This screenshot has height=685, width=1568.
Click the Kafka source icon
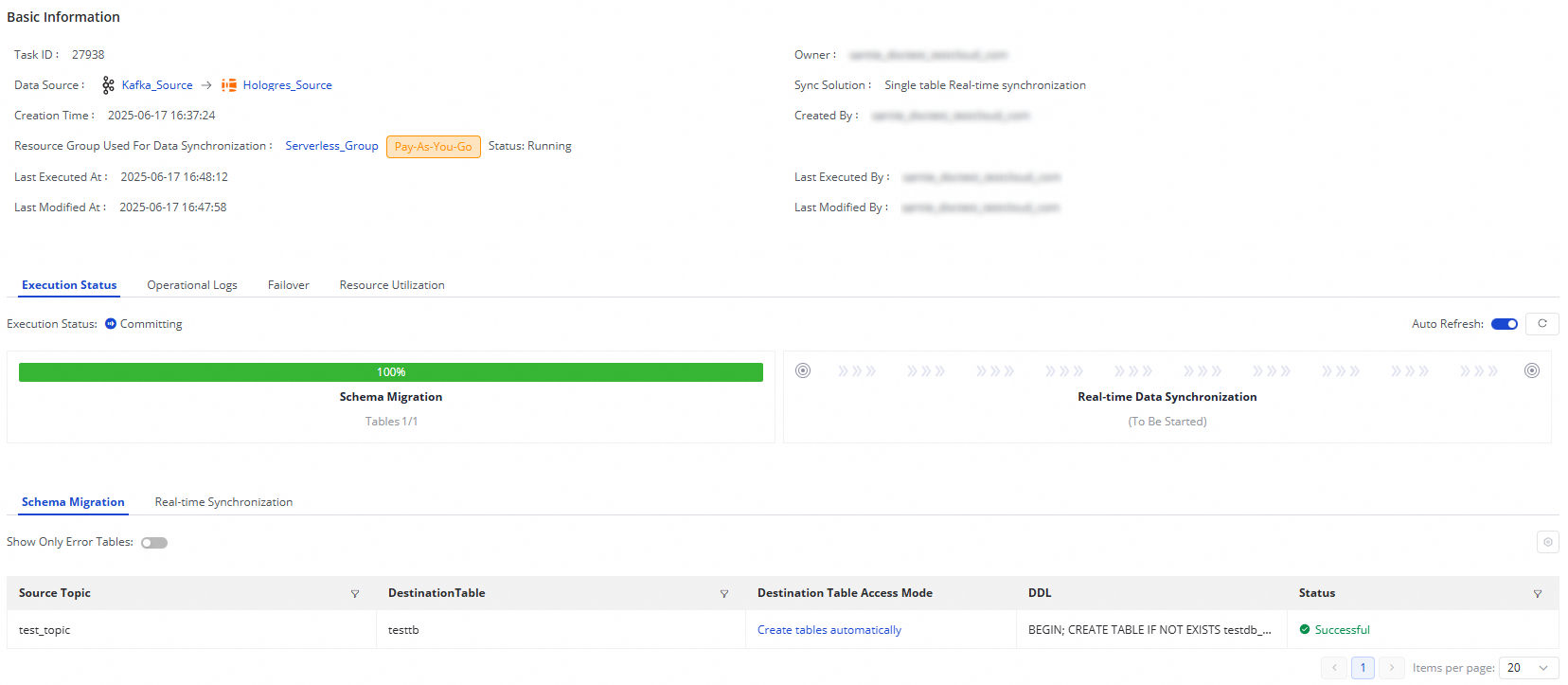(x=108, y=85)
